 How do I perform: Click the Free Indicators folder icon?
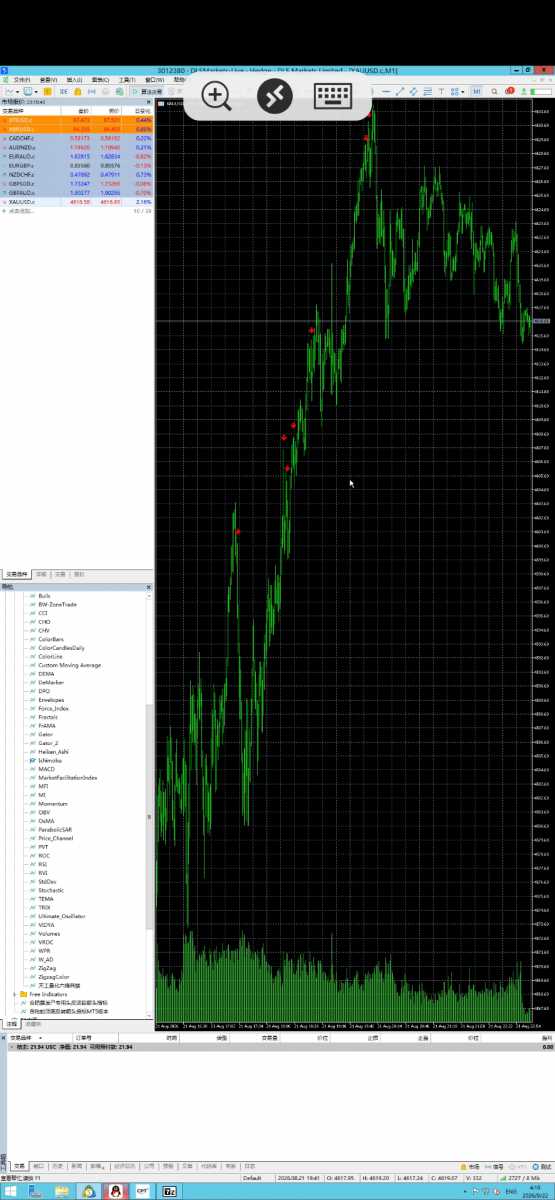tap(22, 994)
